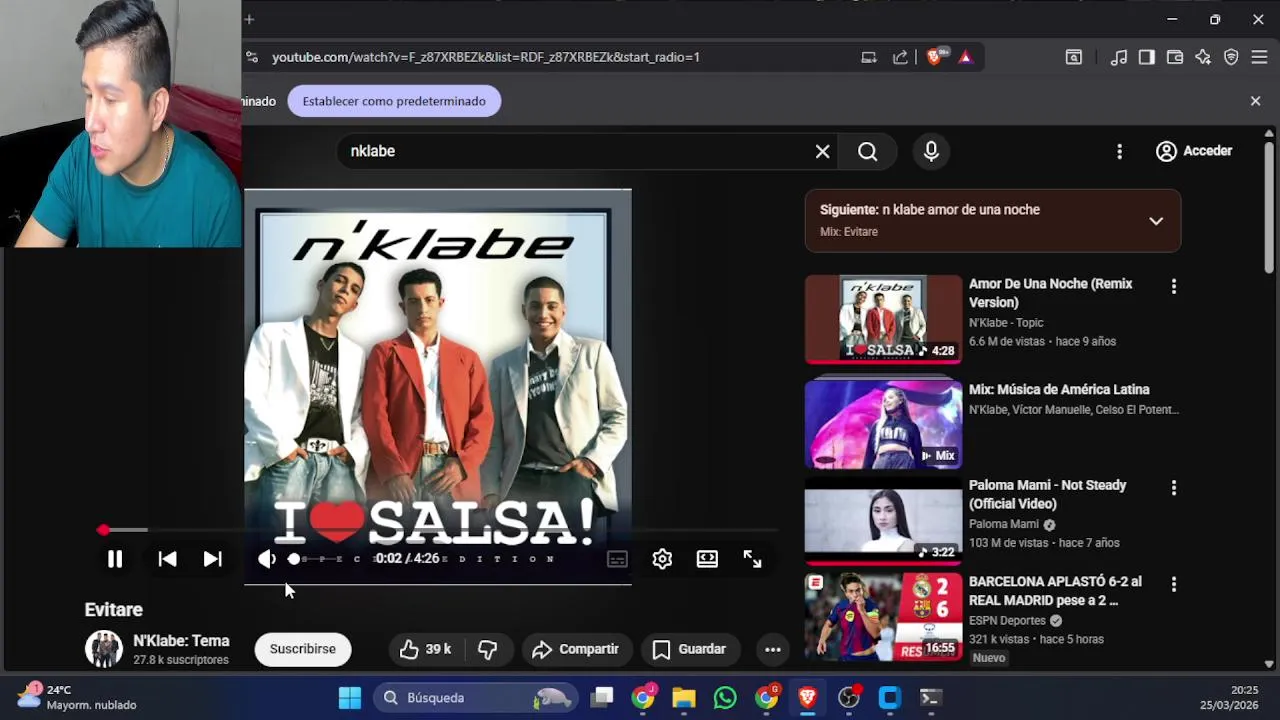Select 'n klabe amor de una noche' text

click(x=961, y=210)
